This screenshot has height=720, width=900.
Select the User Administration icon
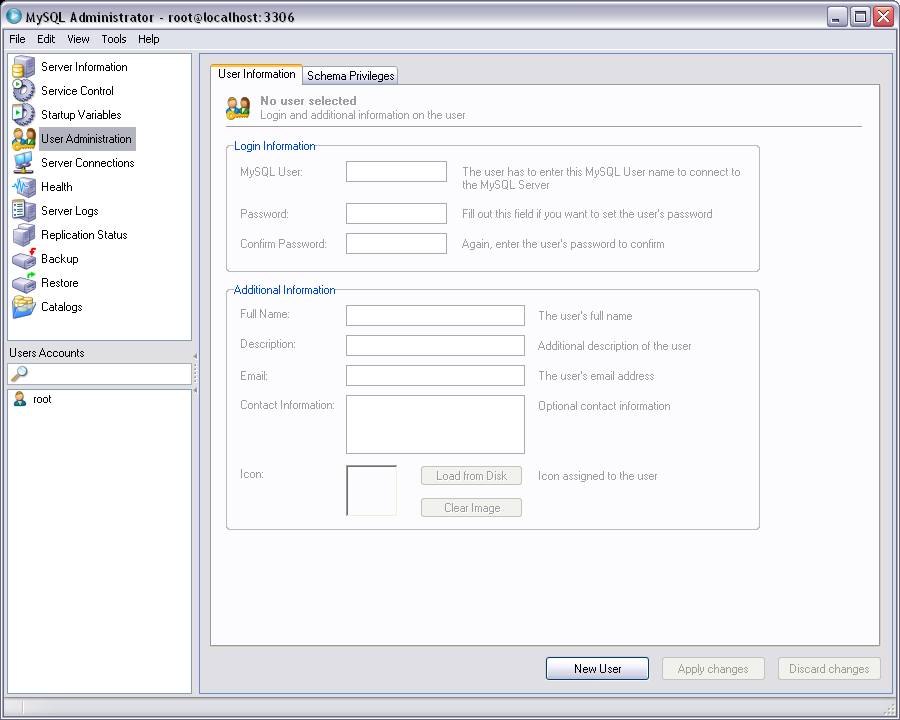click(24, 139)
